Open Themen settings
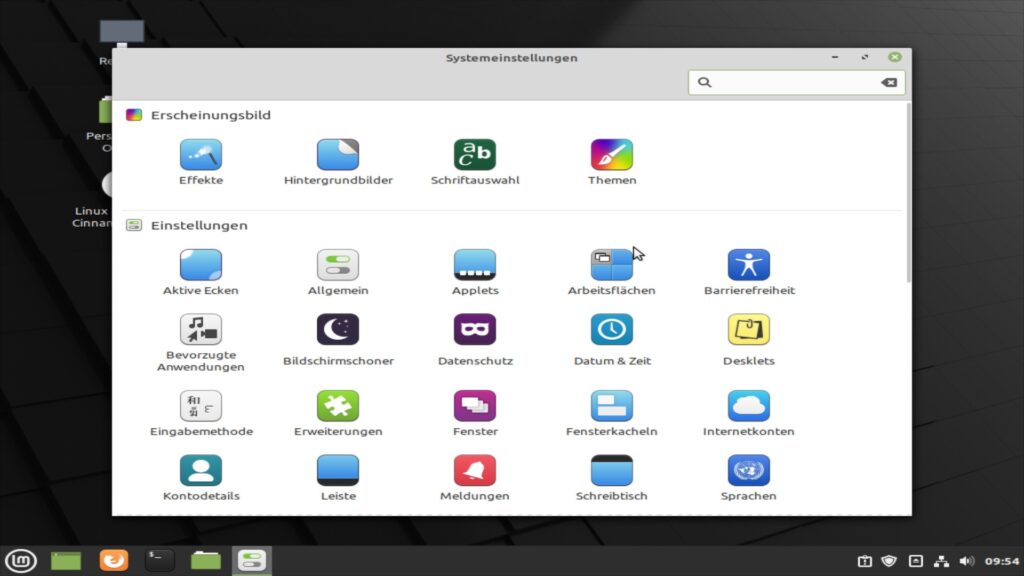Viewport: 1024px width, 576px height. pyautogui.click(x=612, y=162)
